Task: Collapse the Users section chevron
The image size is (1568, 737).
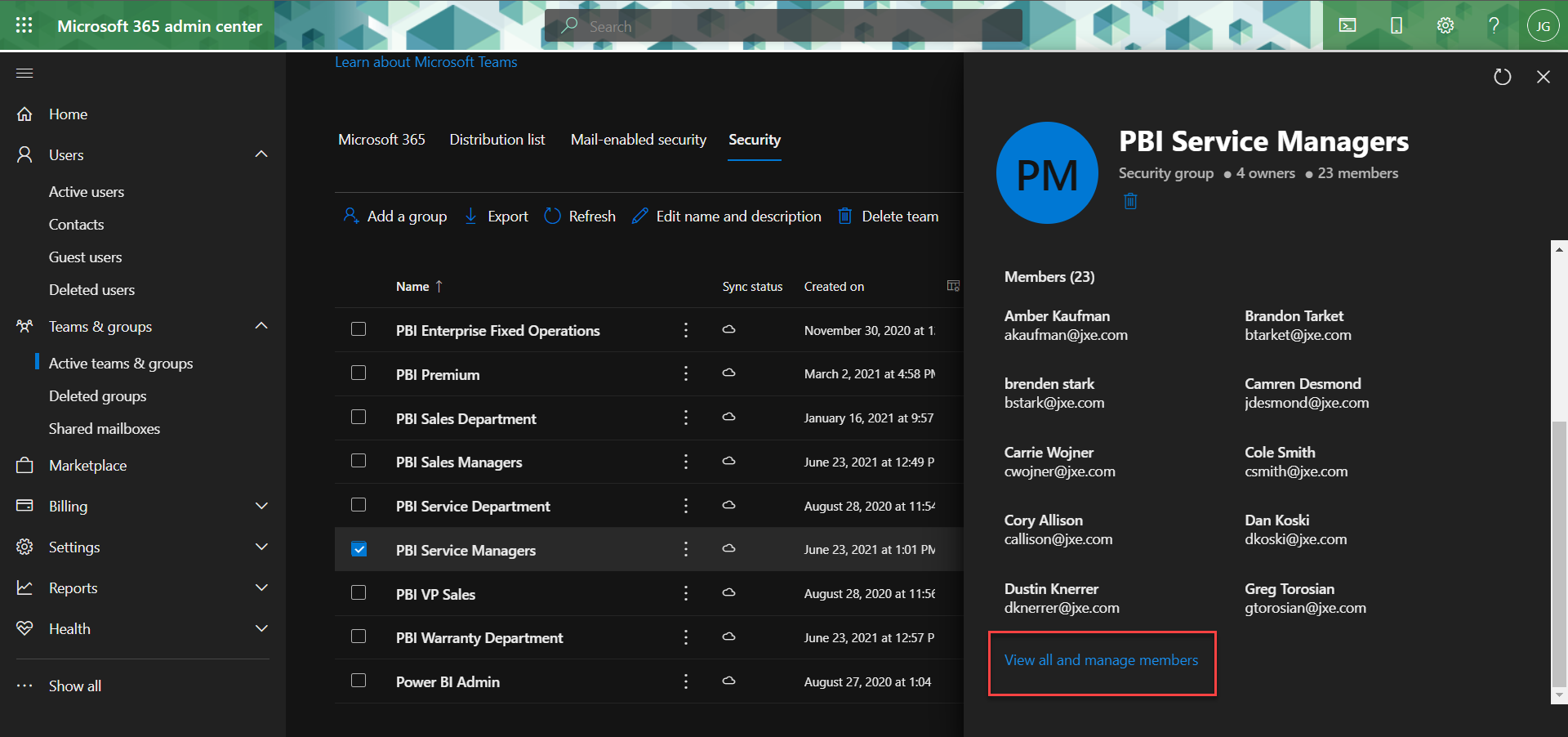Action: click(261, 154)
